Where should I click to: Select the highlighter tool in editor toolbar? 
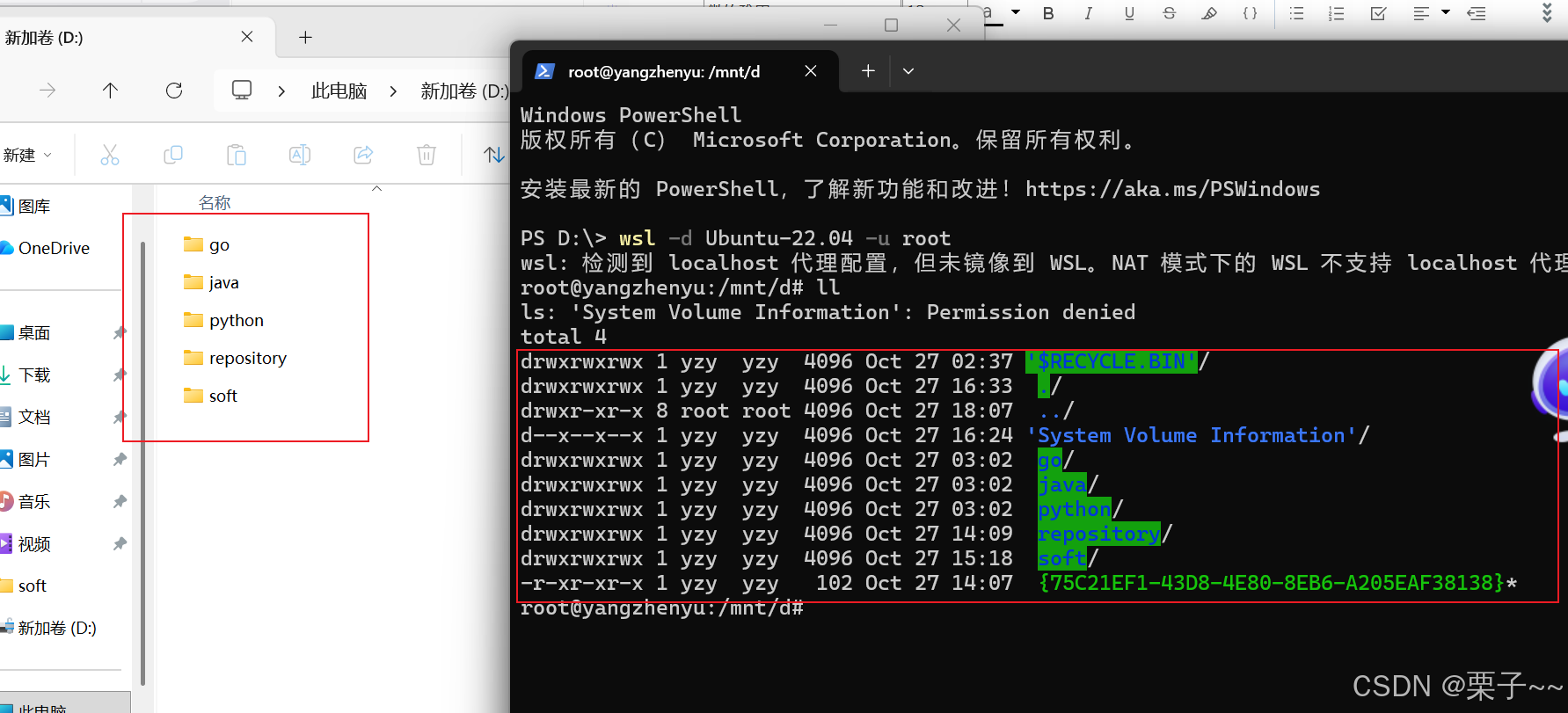1209,13
